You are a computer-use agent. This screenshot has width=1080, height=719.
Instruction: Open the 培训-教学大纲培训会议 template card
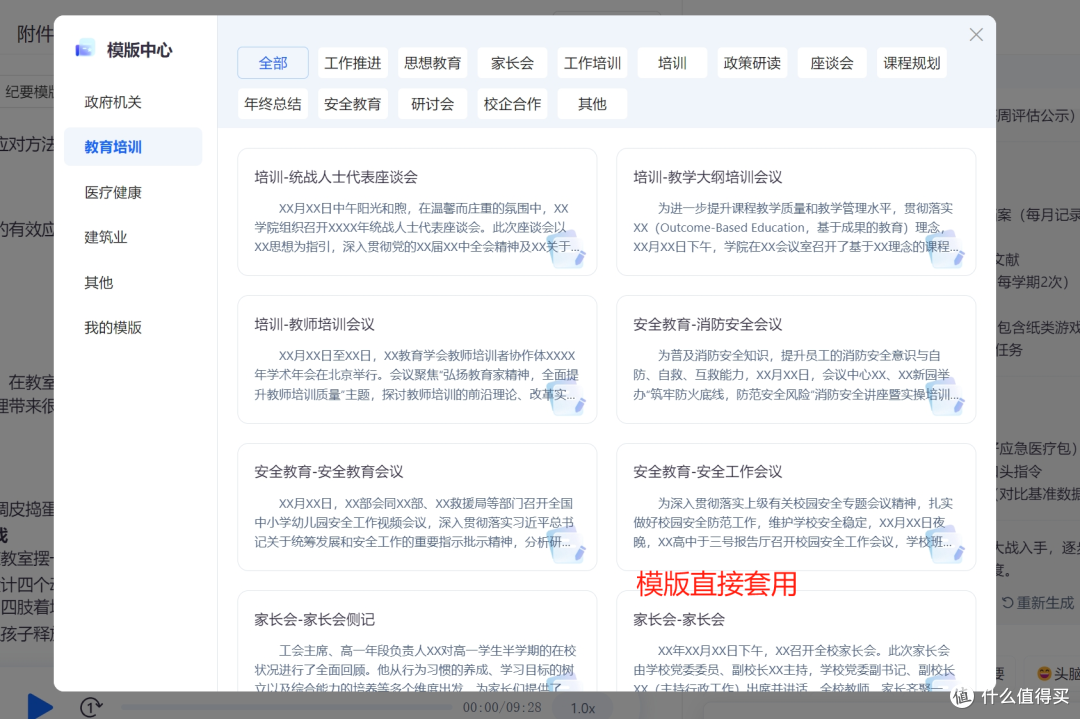[x=796, y=212]
